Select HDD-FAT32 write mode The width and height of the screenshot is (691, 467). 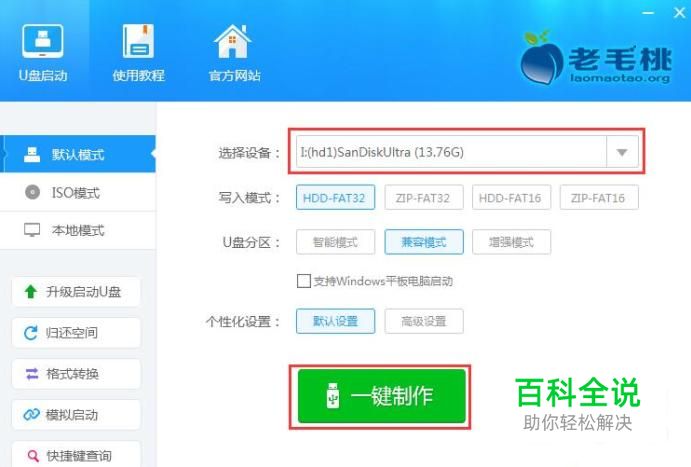(335, 197)
